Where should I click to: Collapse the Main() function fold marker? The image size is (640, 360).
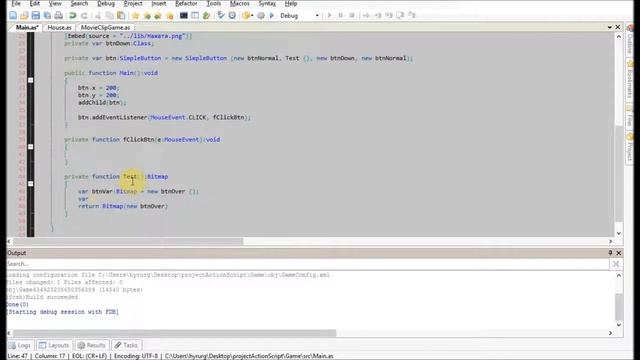[31, 80]
